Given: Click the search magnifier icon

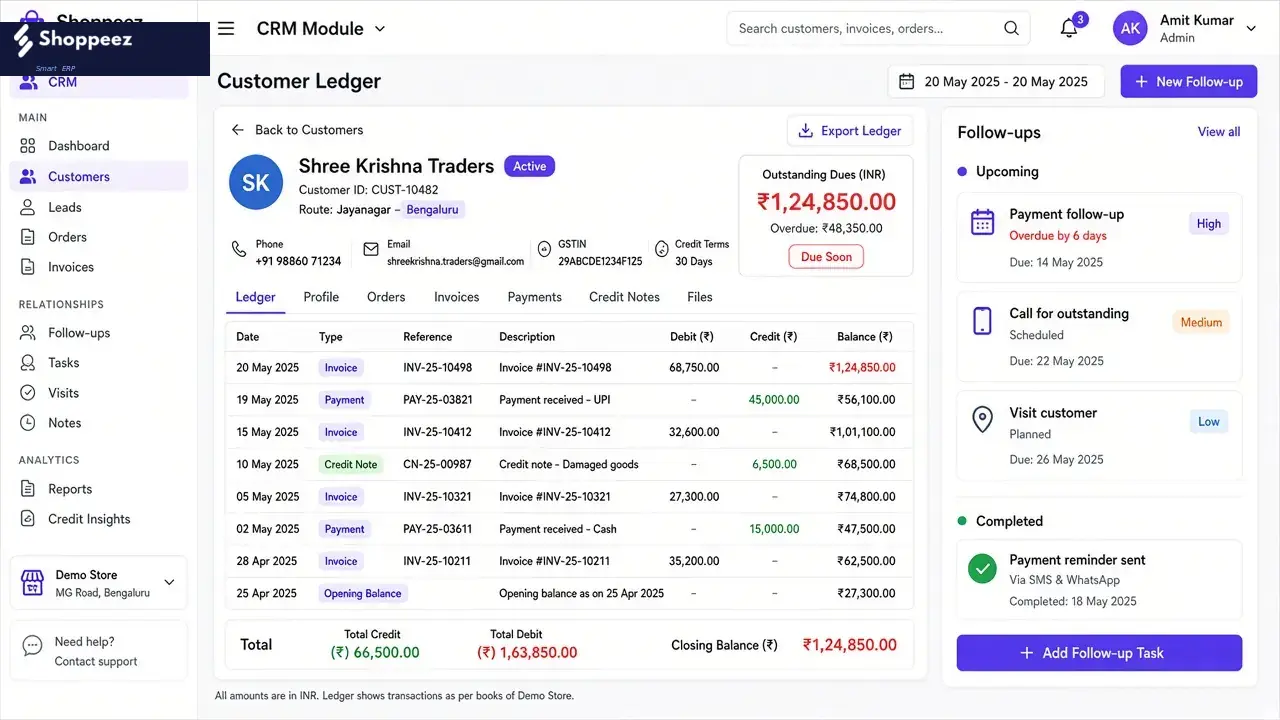Looking at the screenshot, I should pyautogui.click(x=1011, y=28).
